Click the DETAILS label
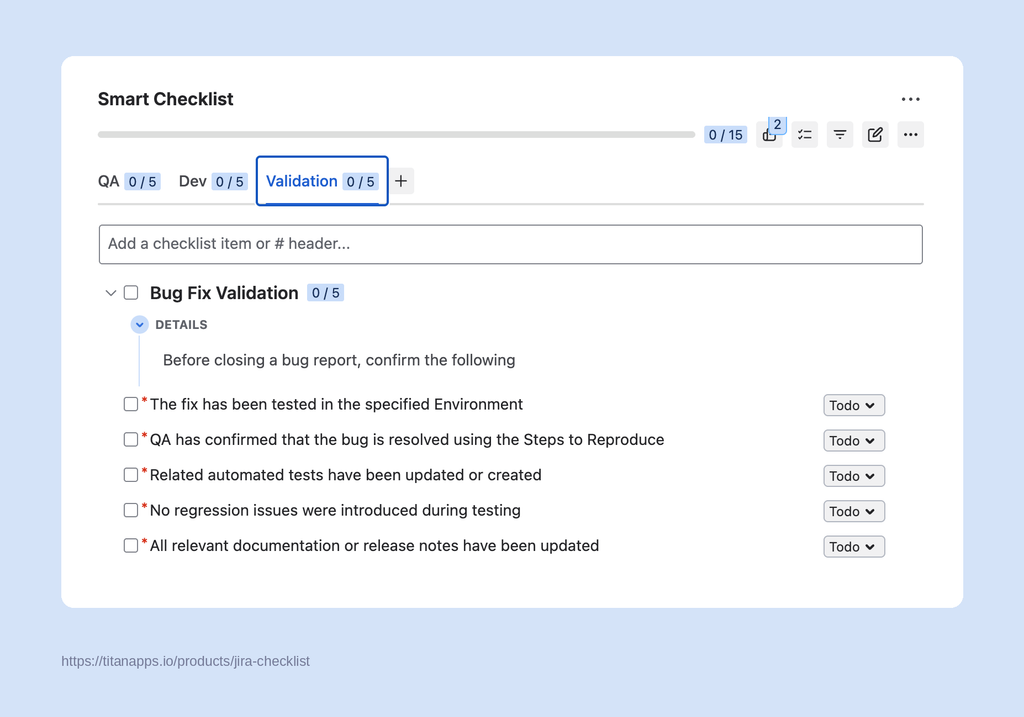Viewport: 1024px width, 717px height. tap(181, 325)
